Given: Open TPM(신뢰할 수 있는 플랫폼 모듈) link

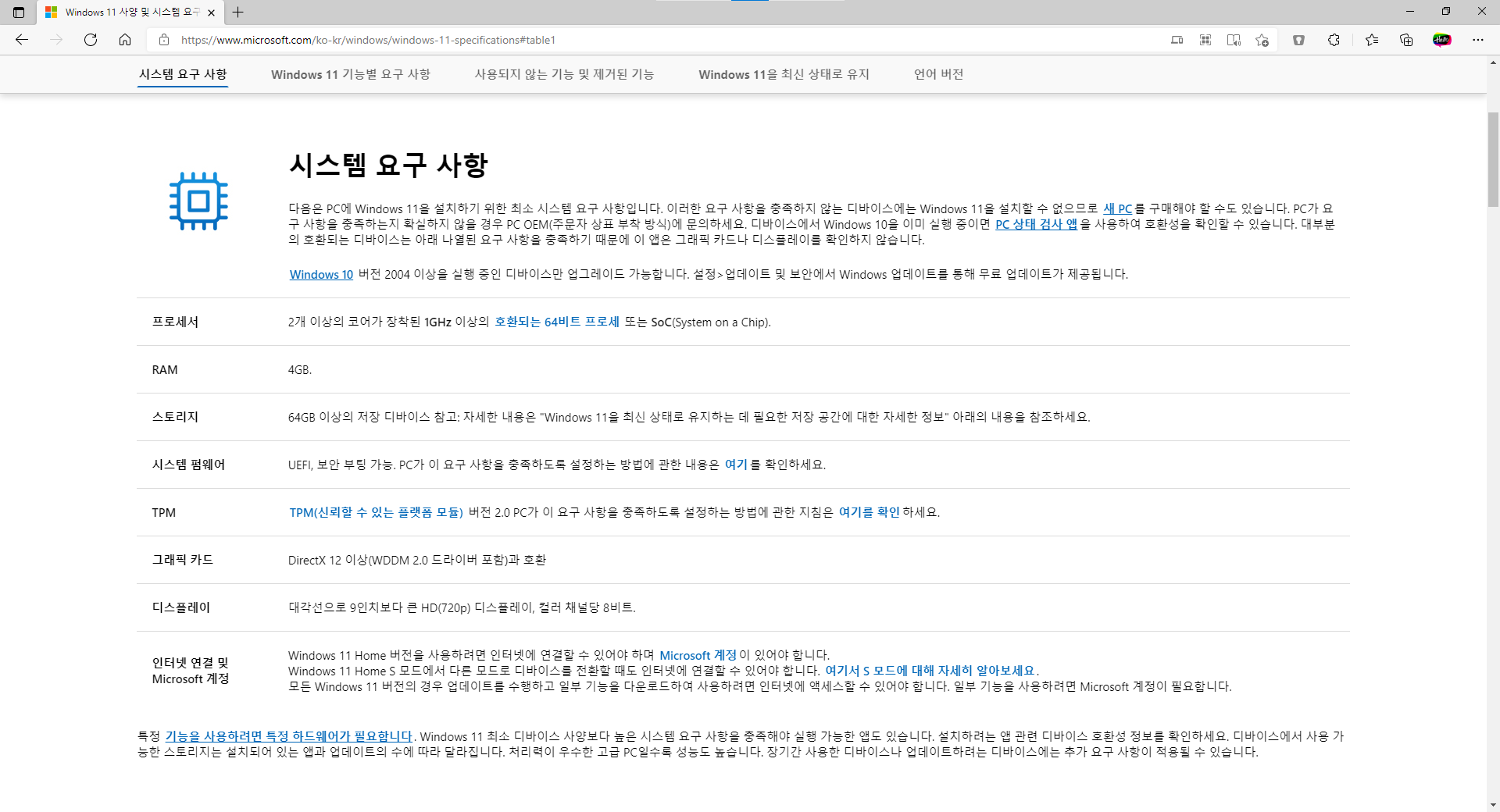Looking at the screenshot, I should click(376, 512).
